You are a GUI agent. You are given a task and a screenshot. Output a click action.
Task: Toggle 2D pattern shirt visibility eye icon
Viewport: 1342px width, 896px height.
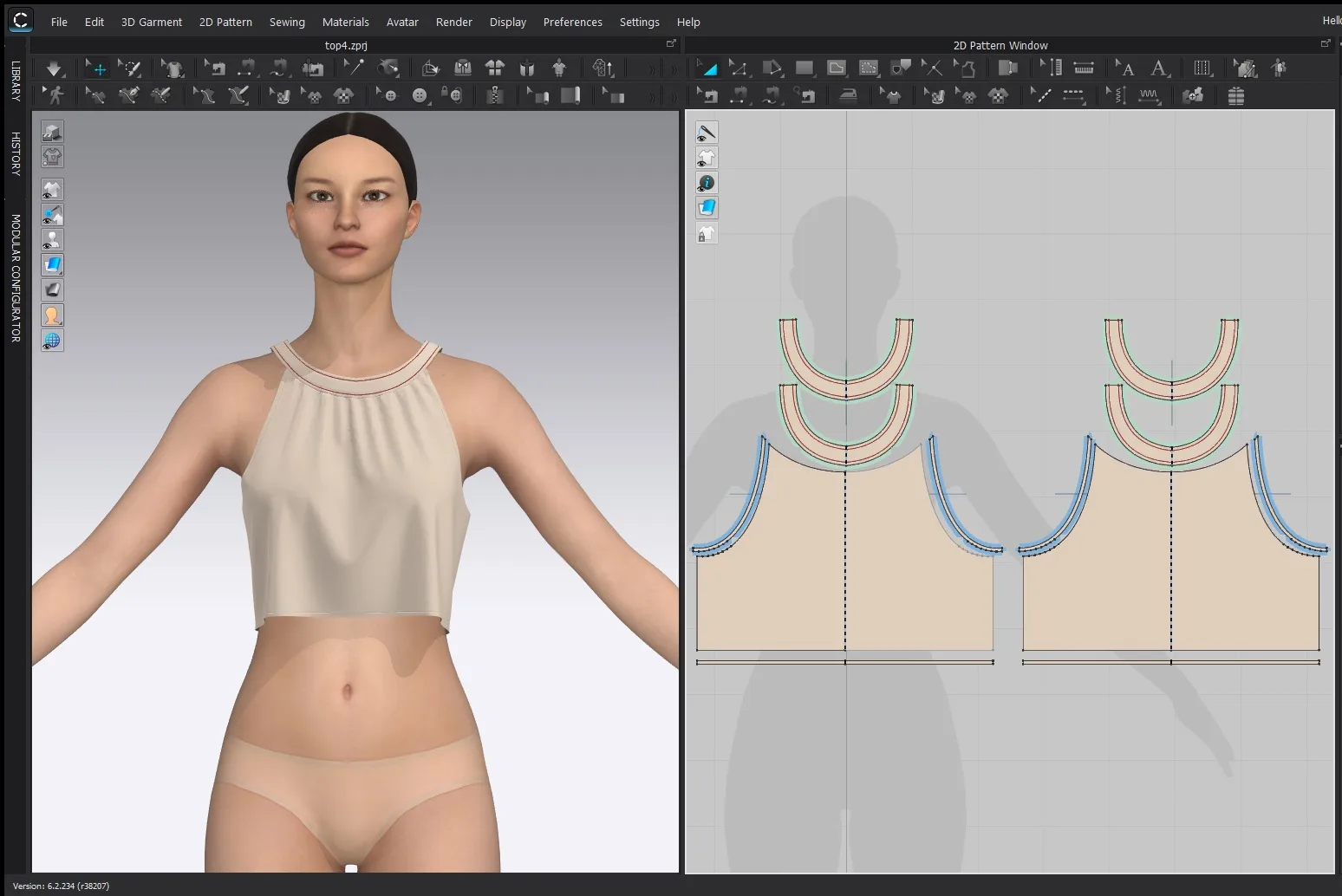click(707, 158)
